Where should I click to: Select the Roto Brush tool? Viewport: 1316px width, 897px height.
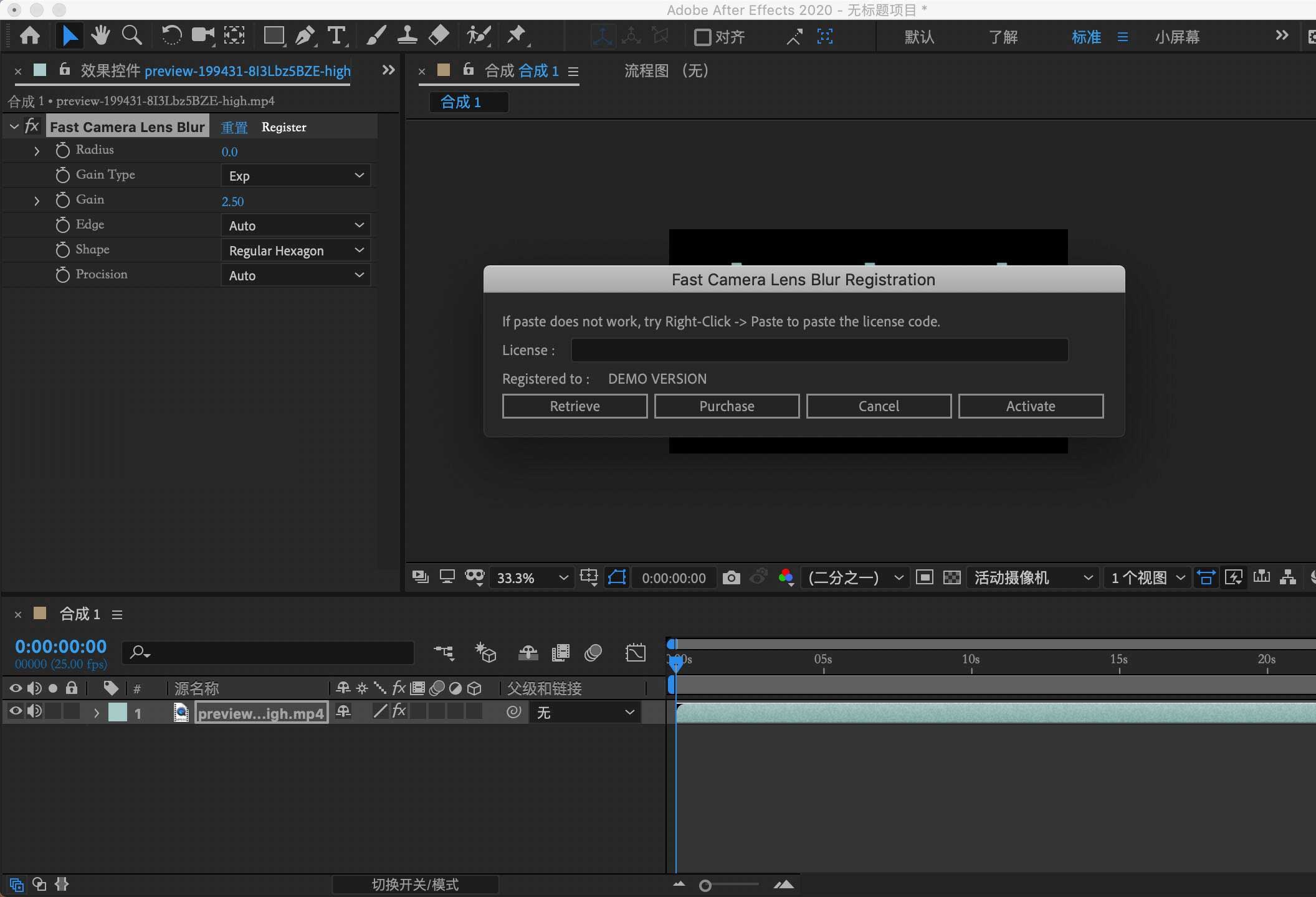(x=479, y=36)
